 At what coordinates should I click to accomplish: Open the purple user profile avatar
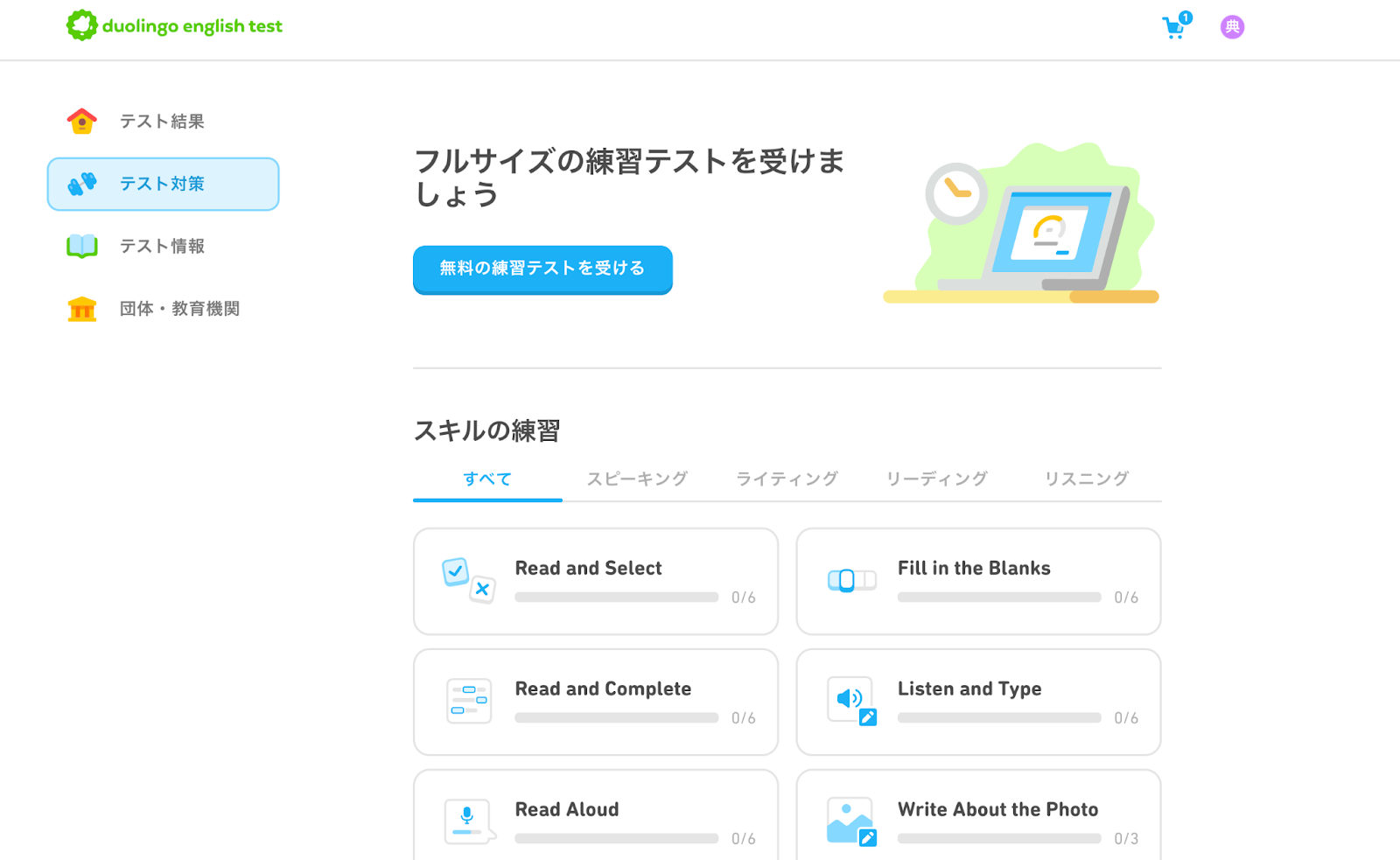pyautogui.click(x=1232, y=27)
